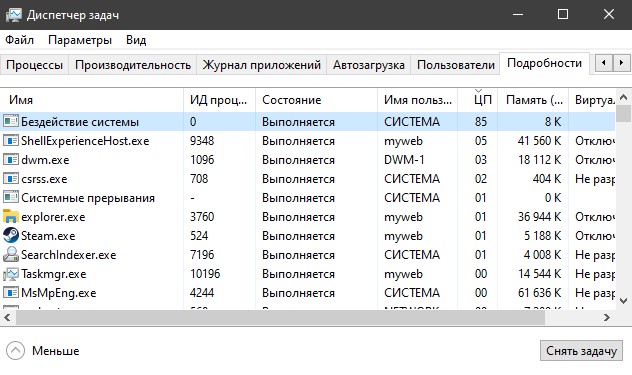Open the Вид menu
This screenshot has width=632, height=375.
[136, 40]
